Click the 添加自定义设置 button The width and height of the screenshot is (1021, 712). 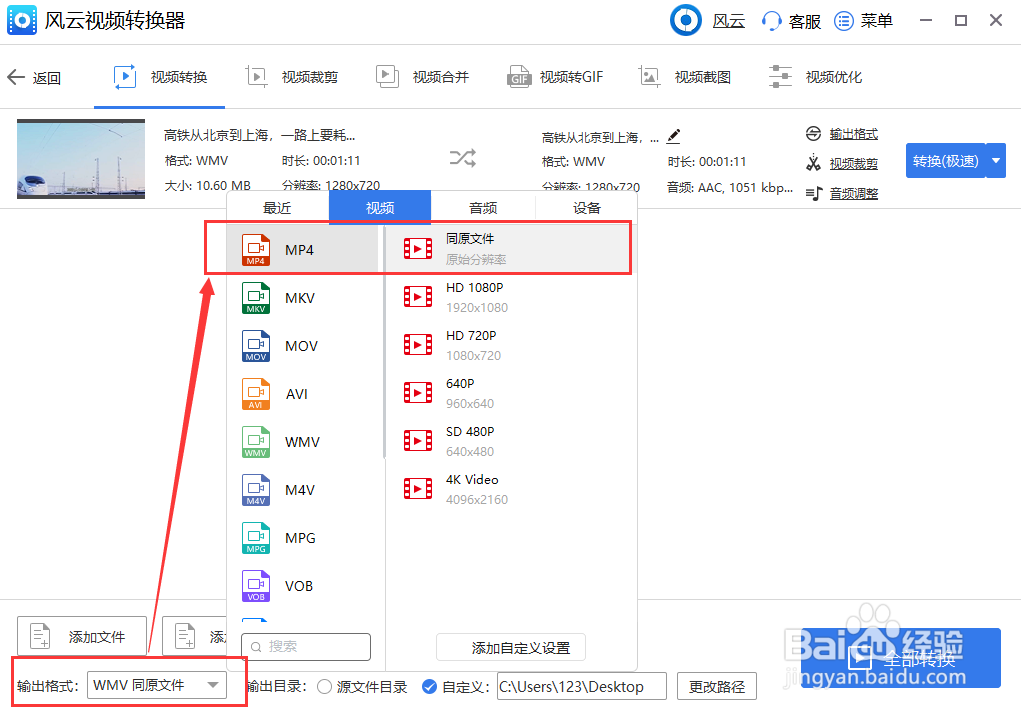[x=510, y=647]
